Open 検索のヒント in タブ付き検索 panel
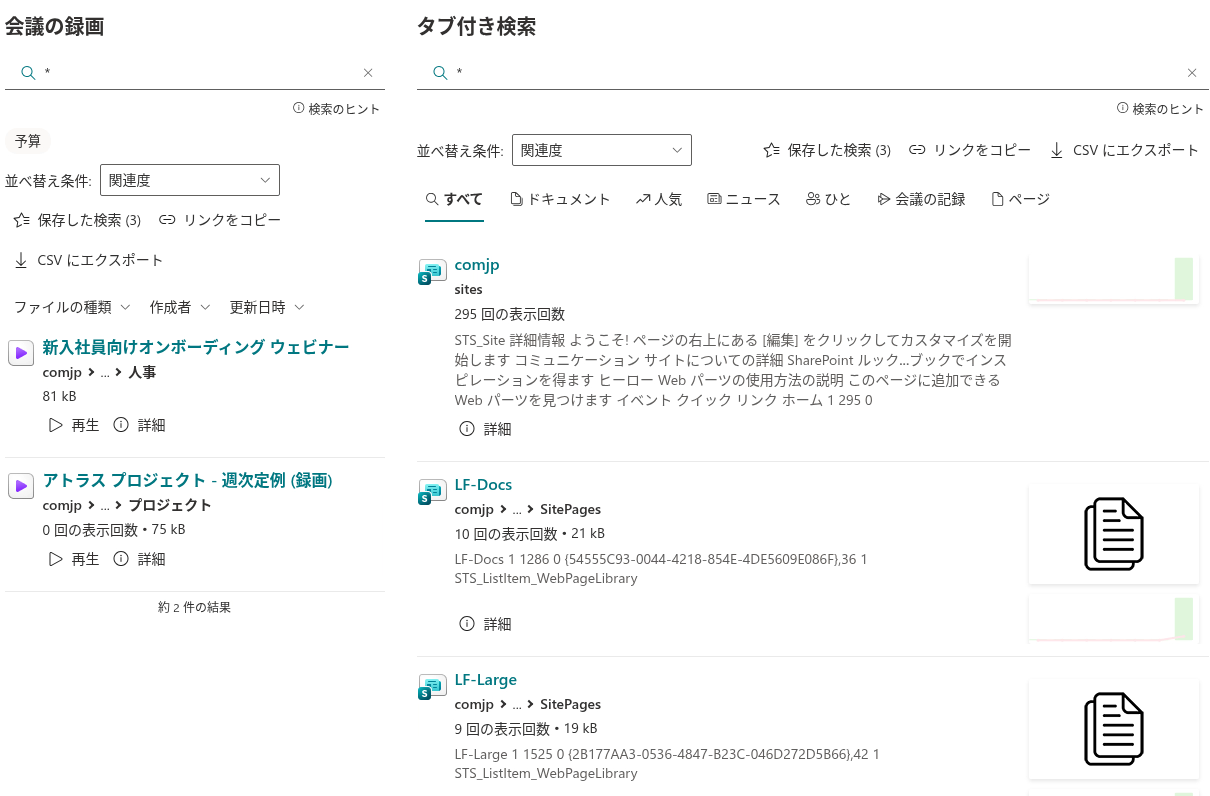 (x=1161, y=109)
